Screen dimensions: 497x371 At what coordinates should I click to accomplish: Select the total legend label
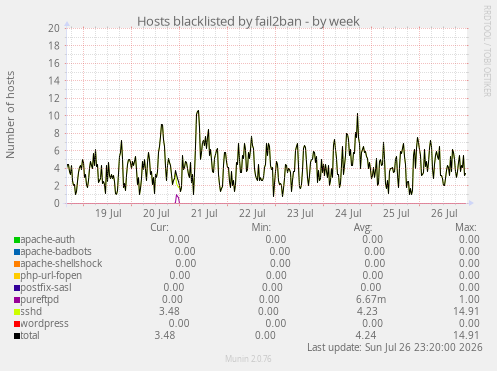coord(30,335)
